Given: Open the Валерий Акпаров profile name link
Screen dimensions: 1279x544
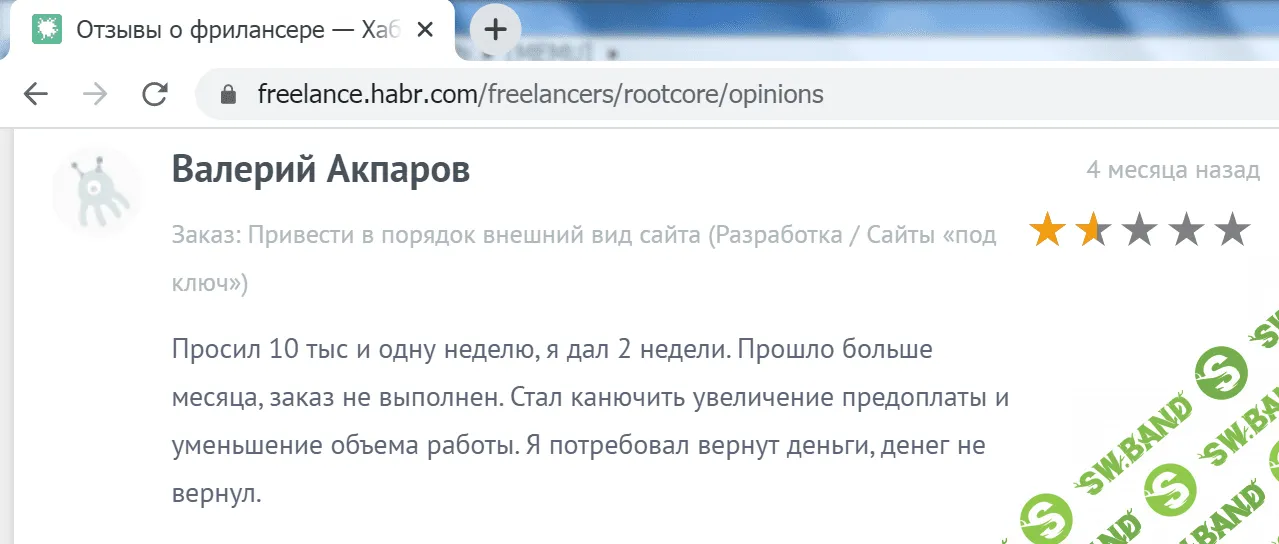Looking at the screenshot, I should tap(321, 170).
